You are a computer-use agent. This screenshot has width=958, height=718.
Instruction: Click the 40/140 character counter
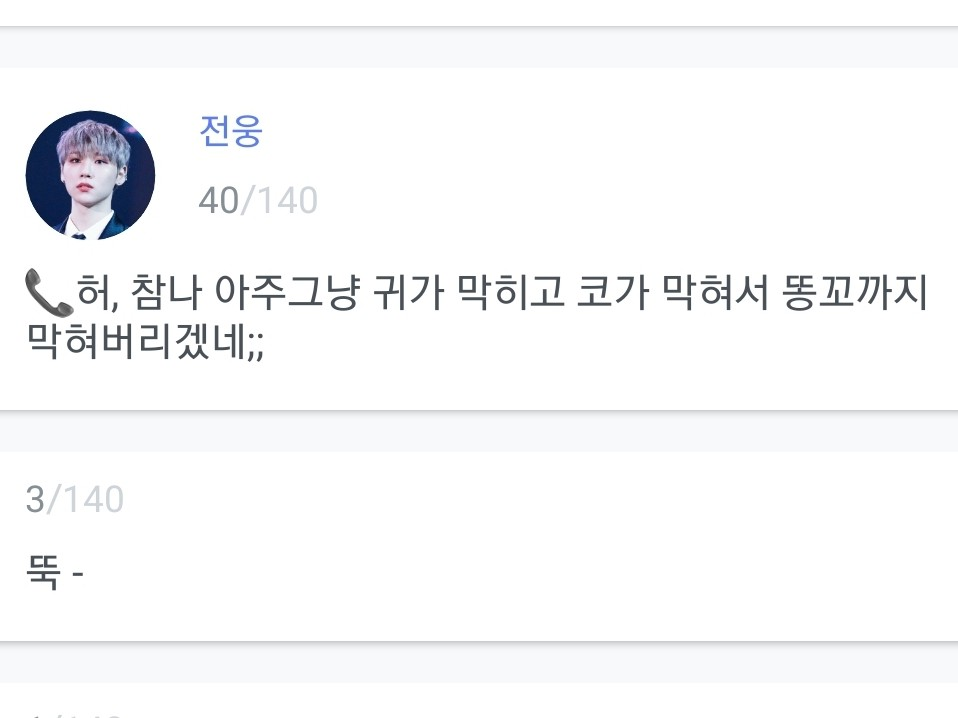tap(257, 201)
